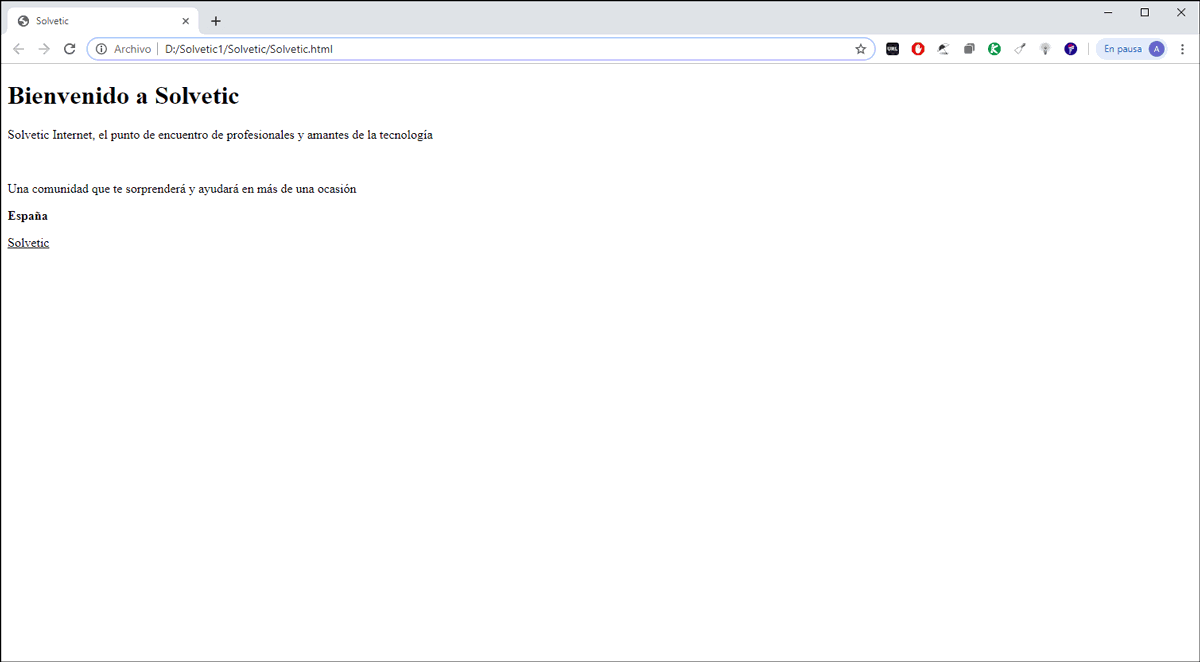Open the En pausa profile button
The image size is (1200, 662).
[x=1132, y=49]
